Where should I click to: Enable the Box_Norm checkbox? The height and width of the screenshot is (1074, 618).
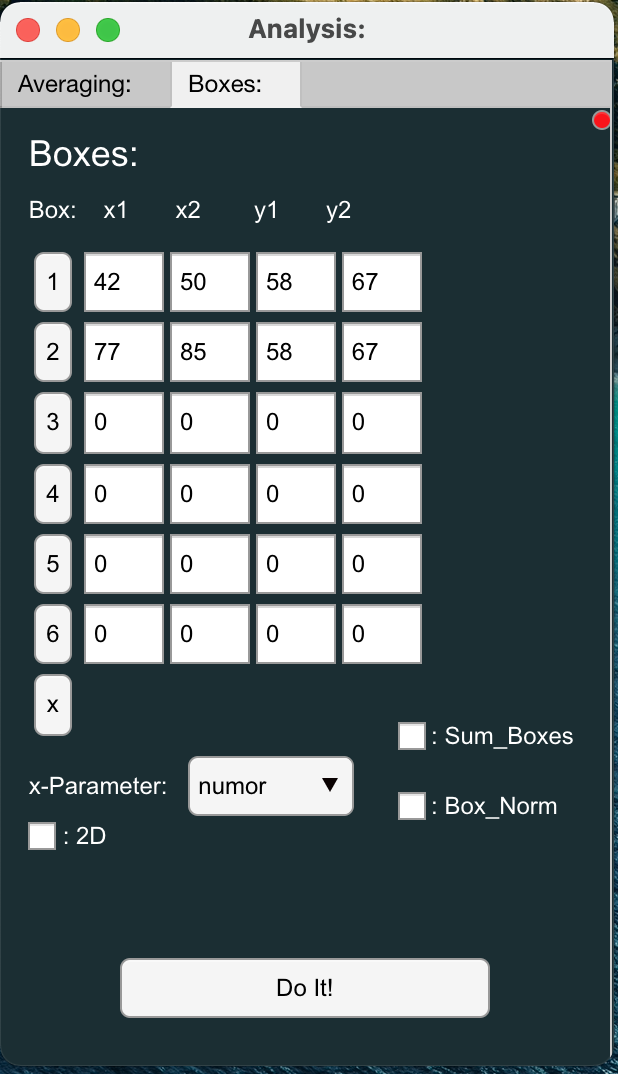coord(412,806)
